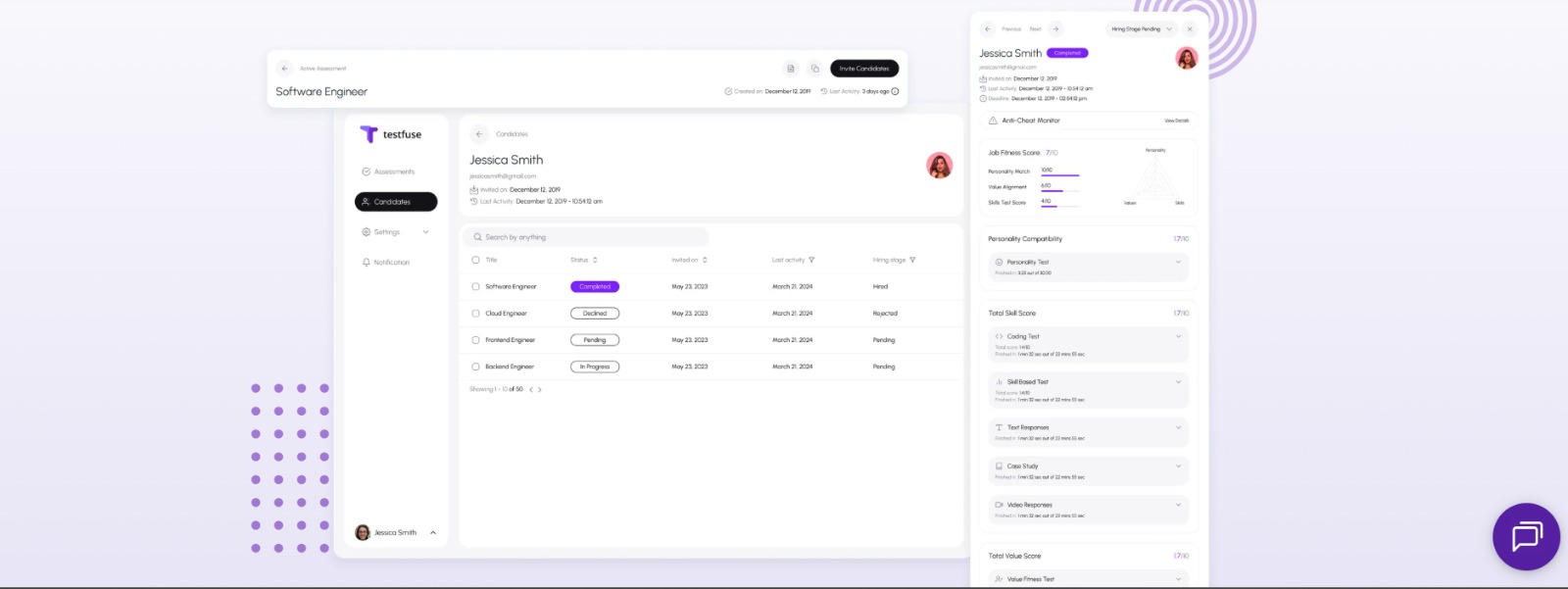Click the copy icon next to Invite Candidates
The height and width of the screenshot is (589, 1568).
click(x=814, y=69)
